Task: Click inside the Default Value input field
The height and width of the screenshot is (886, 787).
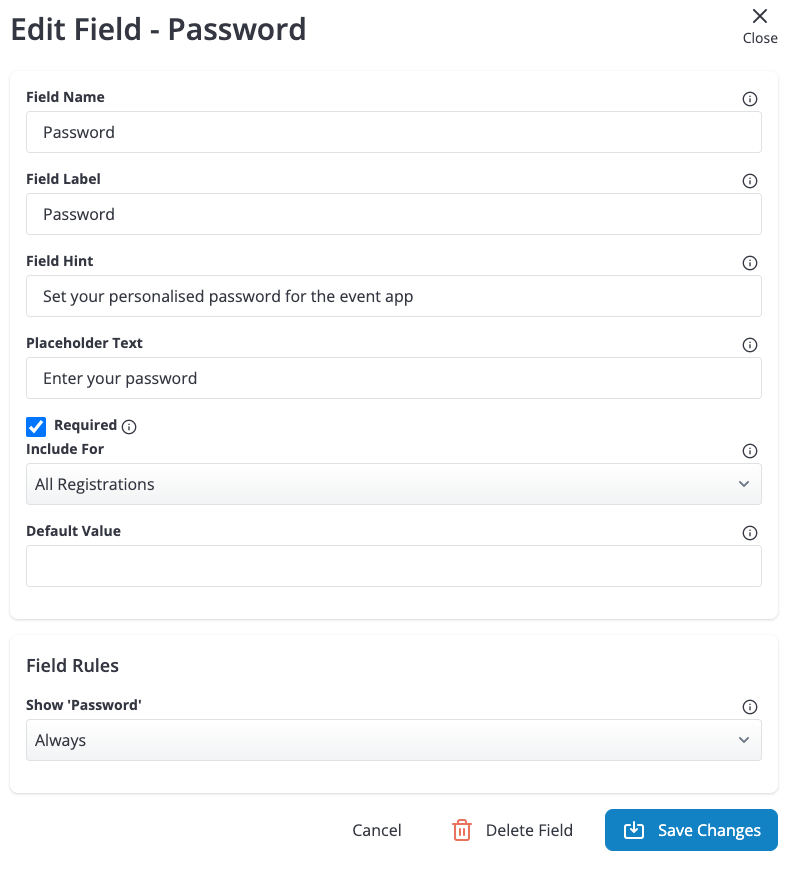Action: point(393,565)
